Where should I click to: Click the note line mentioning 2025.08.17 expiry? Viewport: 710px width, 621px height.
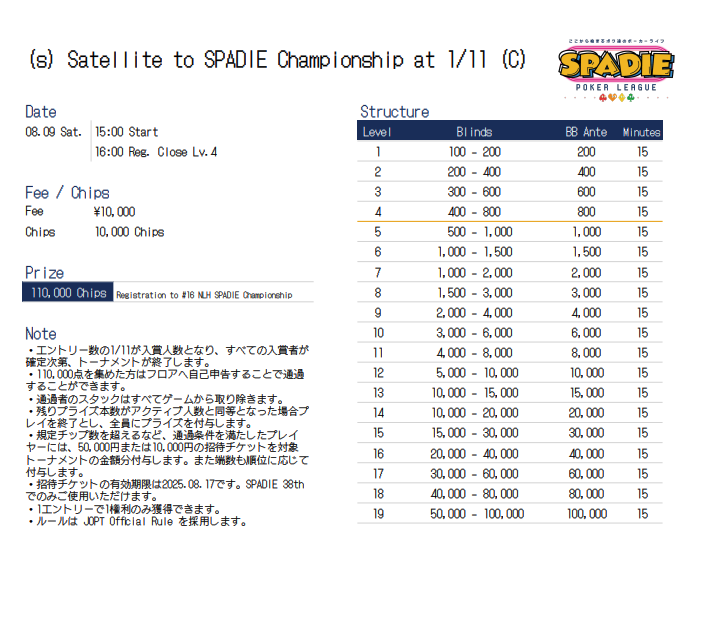coord(165,491)
